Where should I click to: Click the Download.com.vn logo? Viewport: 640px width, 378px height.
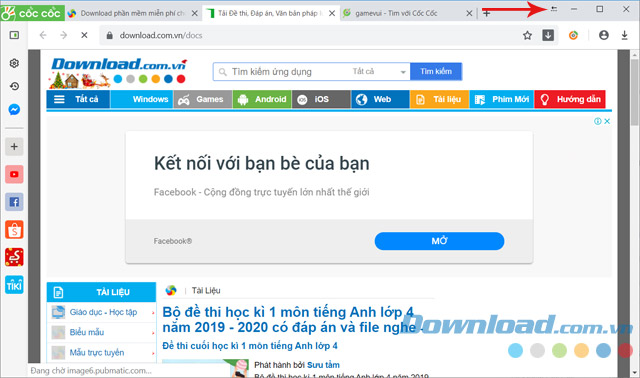(x=118, y=72)
